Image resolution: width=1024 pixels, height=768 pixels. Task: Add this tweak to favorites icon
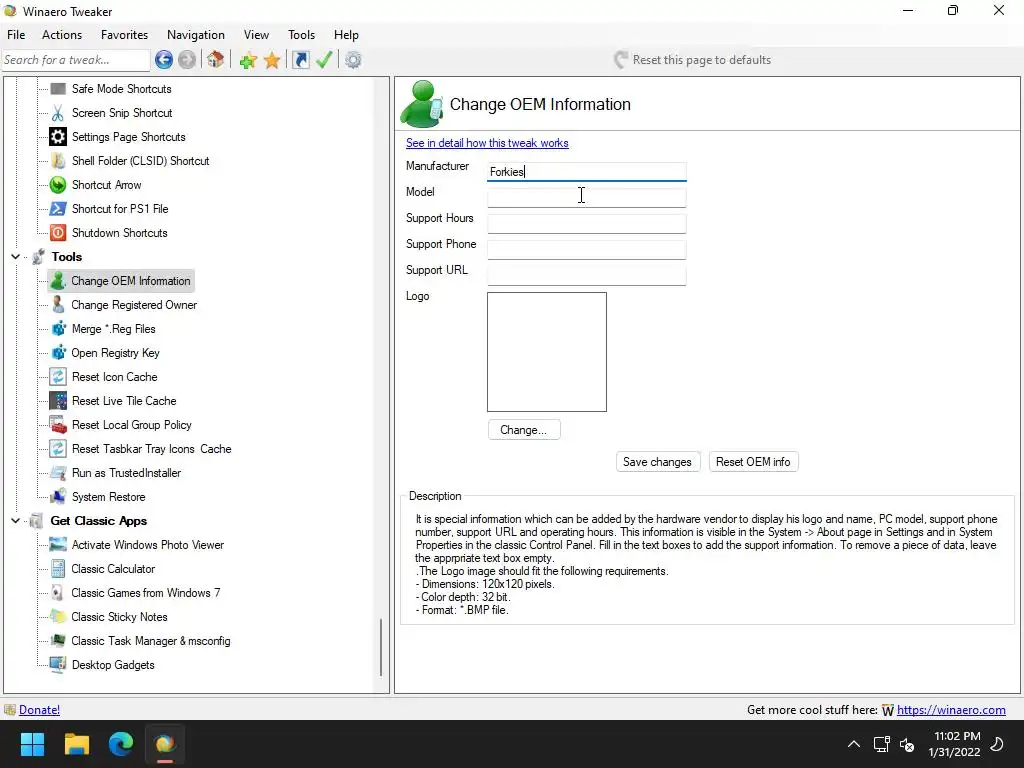[x=248, y=61]
